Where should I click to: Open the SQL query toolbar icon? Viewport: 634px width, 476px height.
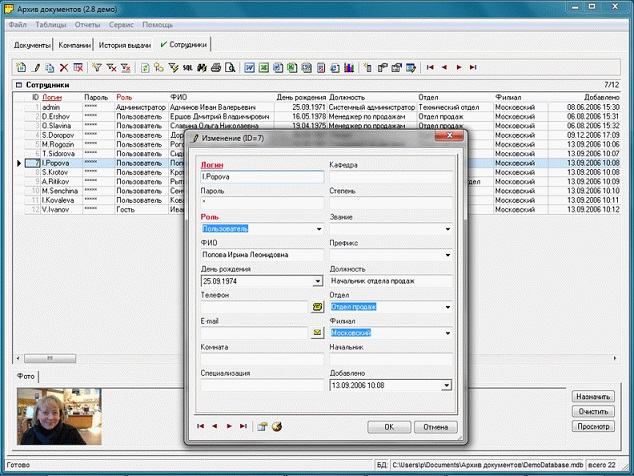tap(186, 68)
